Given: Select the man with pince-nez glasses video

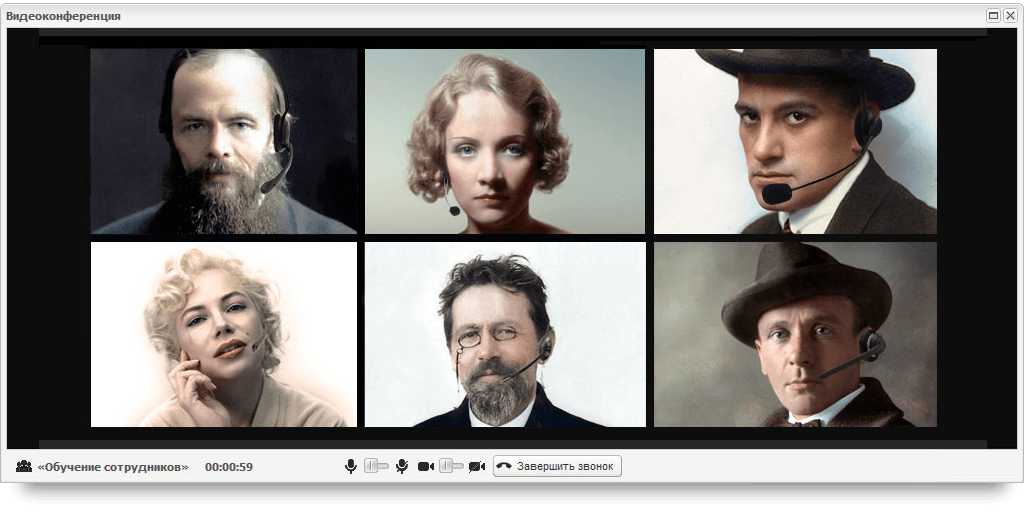Looking at the screenshot, I should [x=505, y=335].
